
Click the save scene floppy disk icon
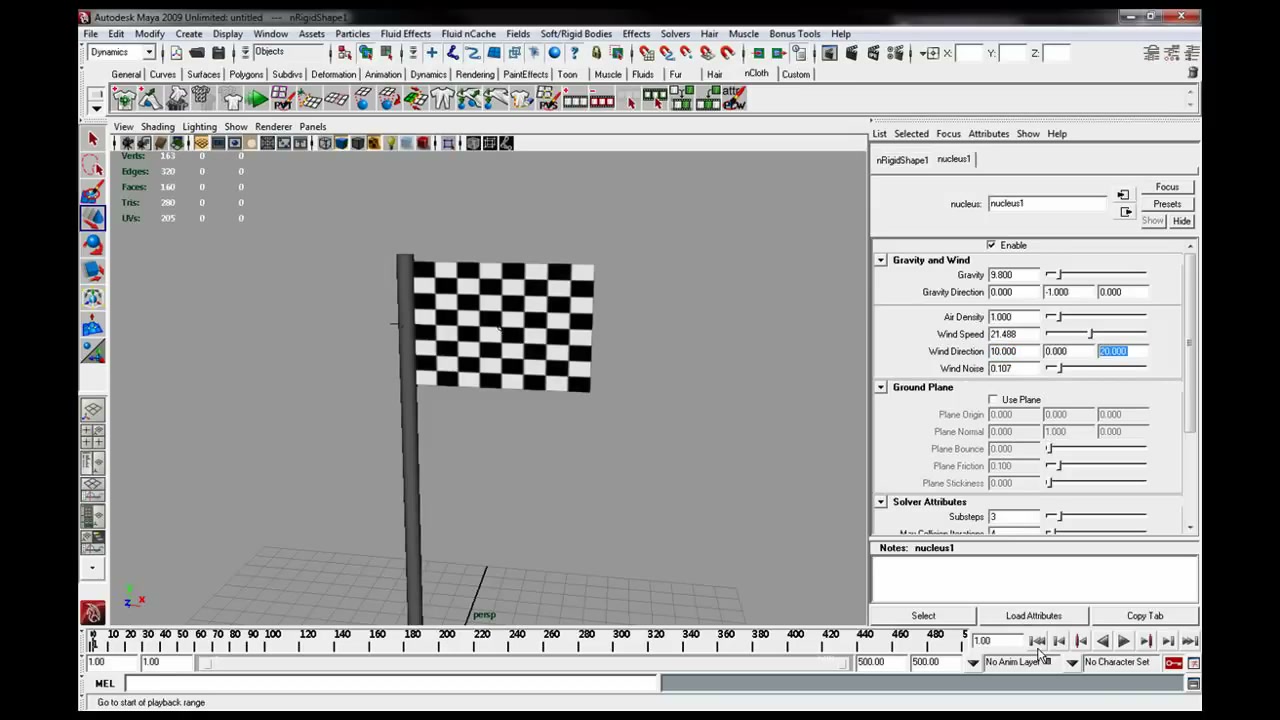coord(218,53)
